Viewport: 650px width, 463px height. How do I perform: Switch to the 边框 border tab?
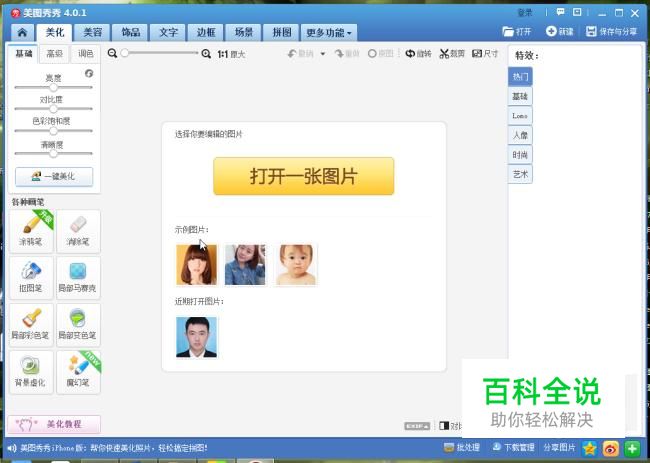click(x=206, y=32)
